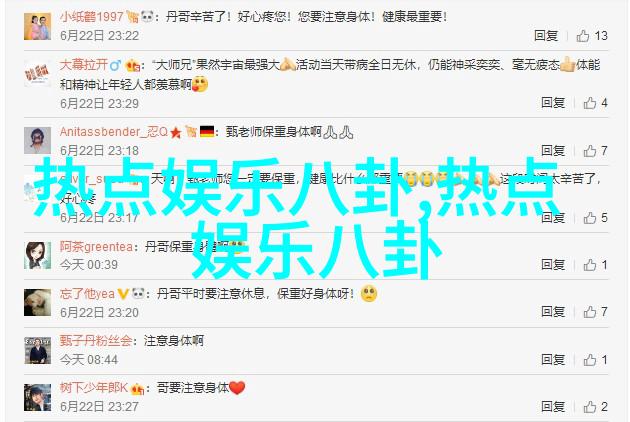Viewport: 630px width, 422px height.
Task: Reply to 树下少年郎K's comment
Action: (553, 406)
